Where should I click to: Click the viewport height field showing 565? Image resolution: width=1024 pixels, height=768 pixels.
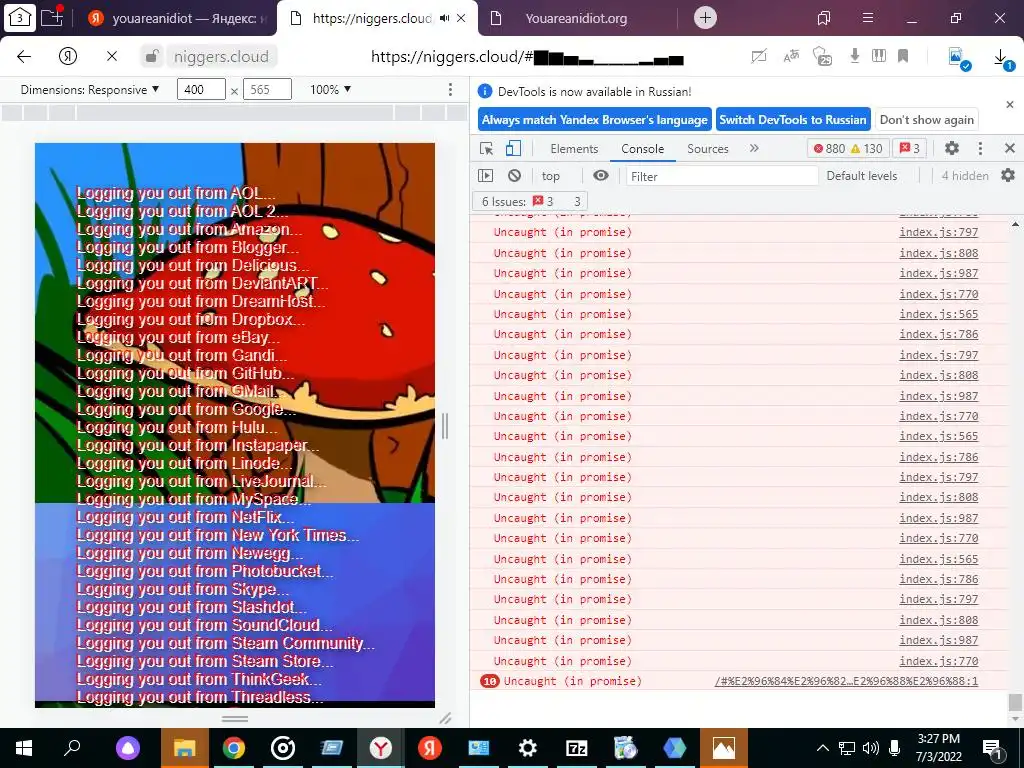click(x=267, y=89)
